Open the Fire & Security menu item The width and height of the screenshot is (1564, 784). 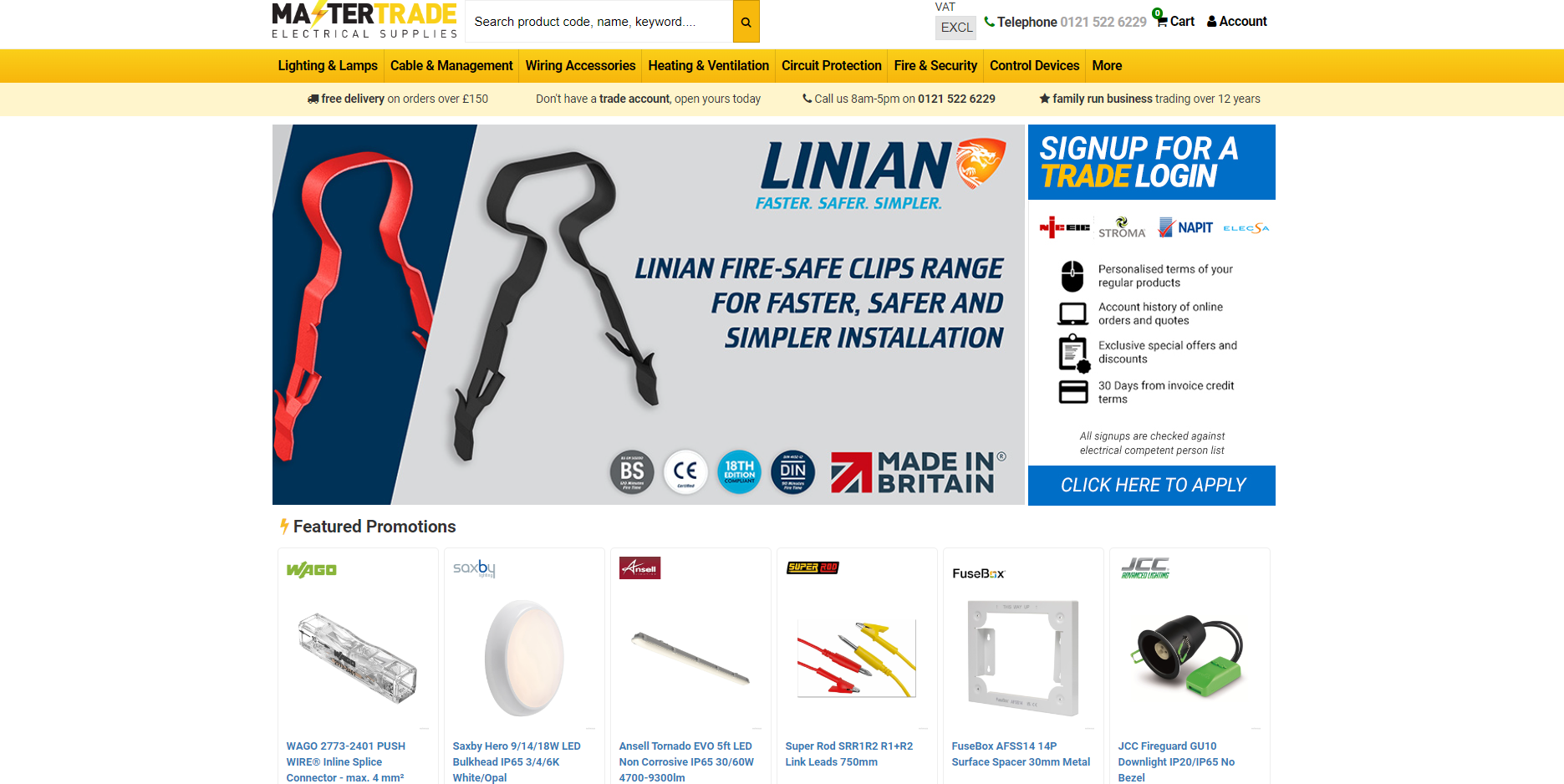pos(935,66)
